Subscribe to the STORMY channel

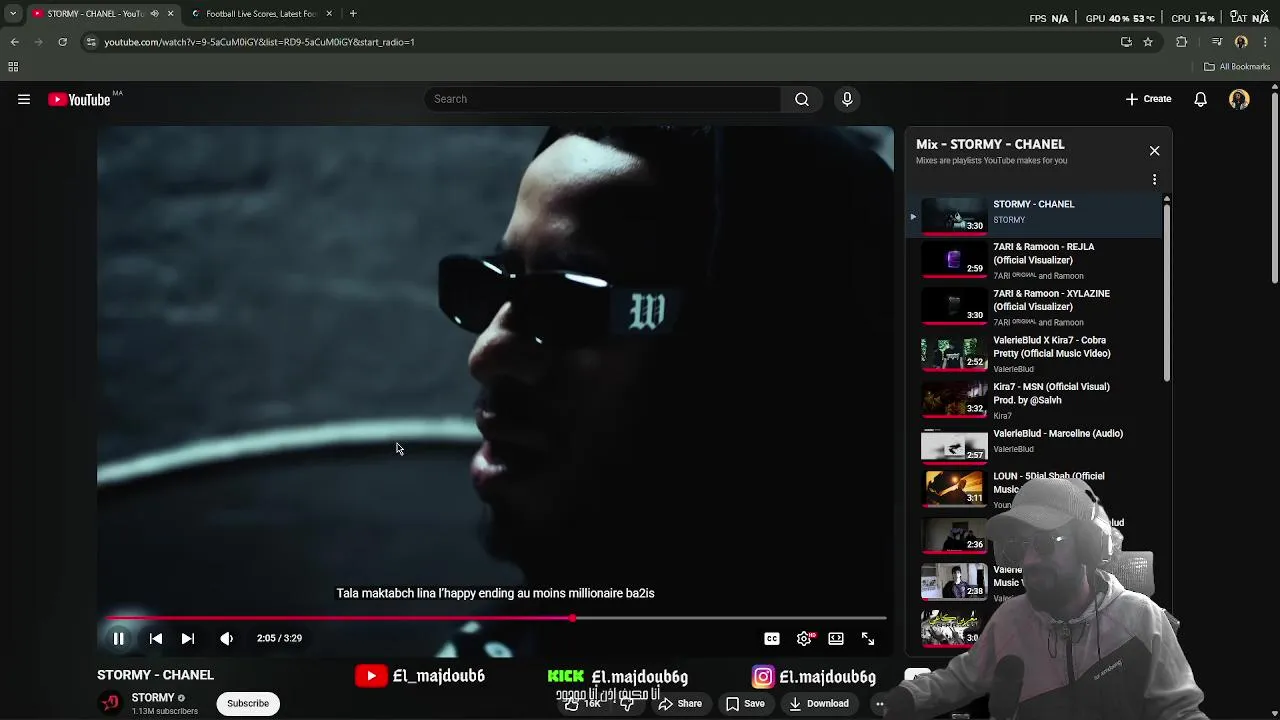point(248,703)
